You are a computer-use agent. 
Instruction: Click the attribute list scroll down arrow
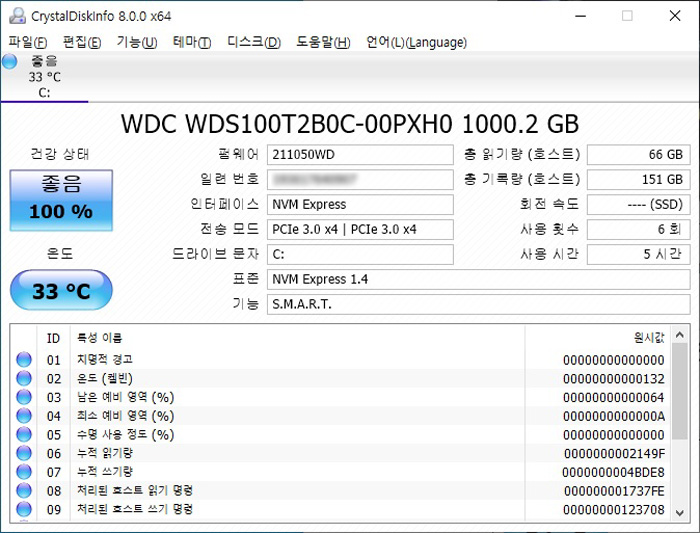pyautogui.click(x=679, y=512)
